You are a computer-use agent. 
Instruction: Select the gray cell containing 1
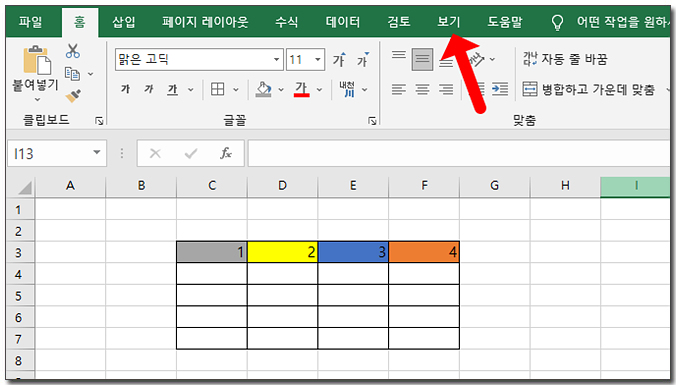(212, 252)
